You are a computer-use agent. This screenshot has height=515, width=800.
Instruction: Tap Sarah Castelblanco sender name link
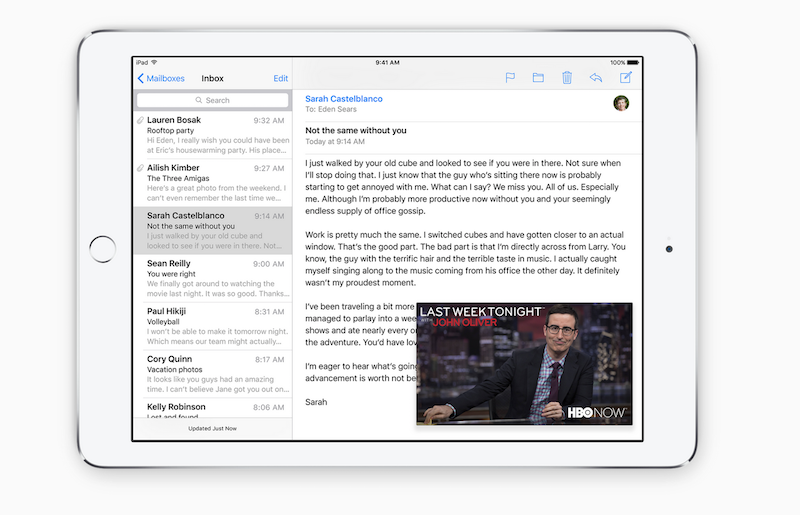(x=344, y=99)
